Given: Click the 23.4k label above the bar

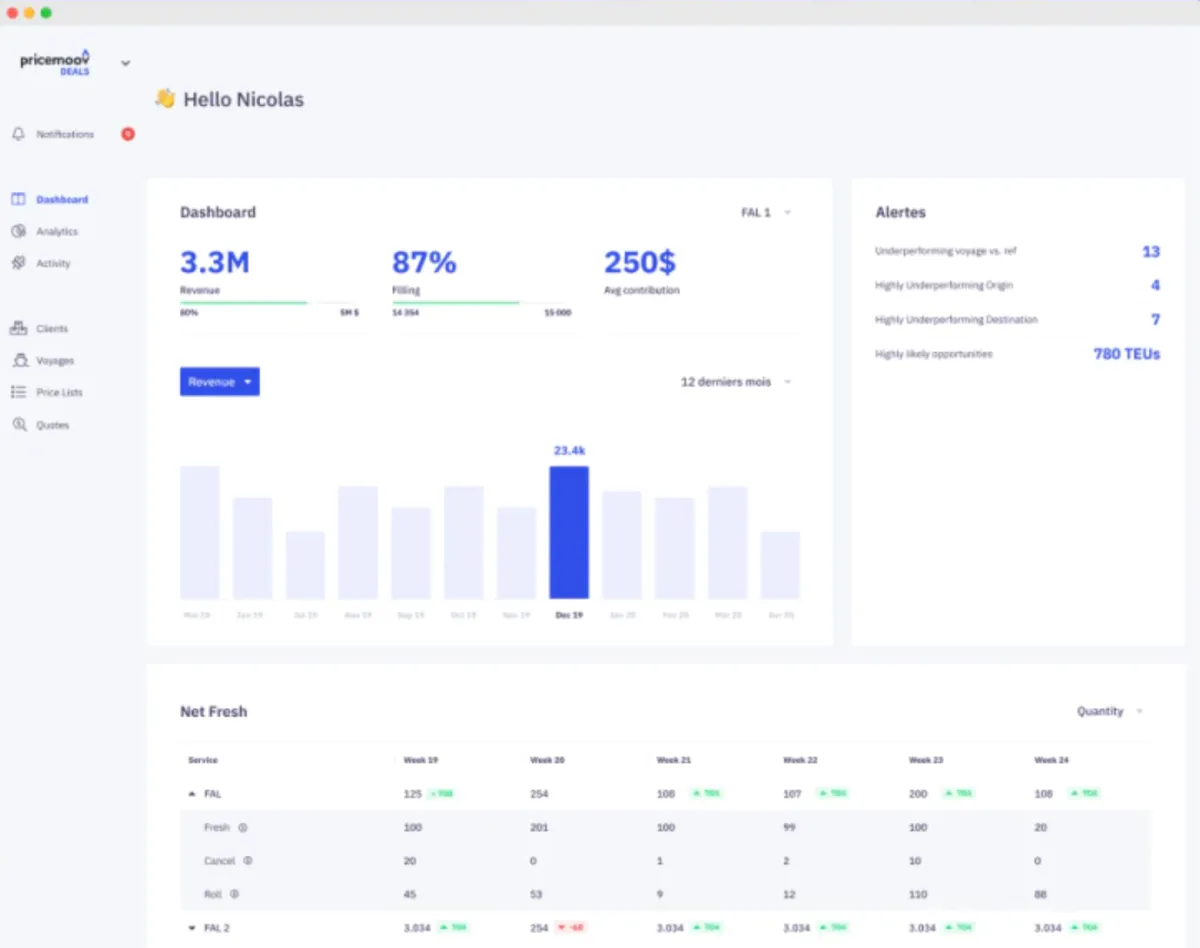Looking at the screenshot, I should [x=569, y=451].
